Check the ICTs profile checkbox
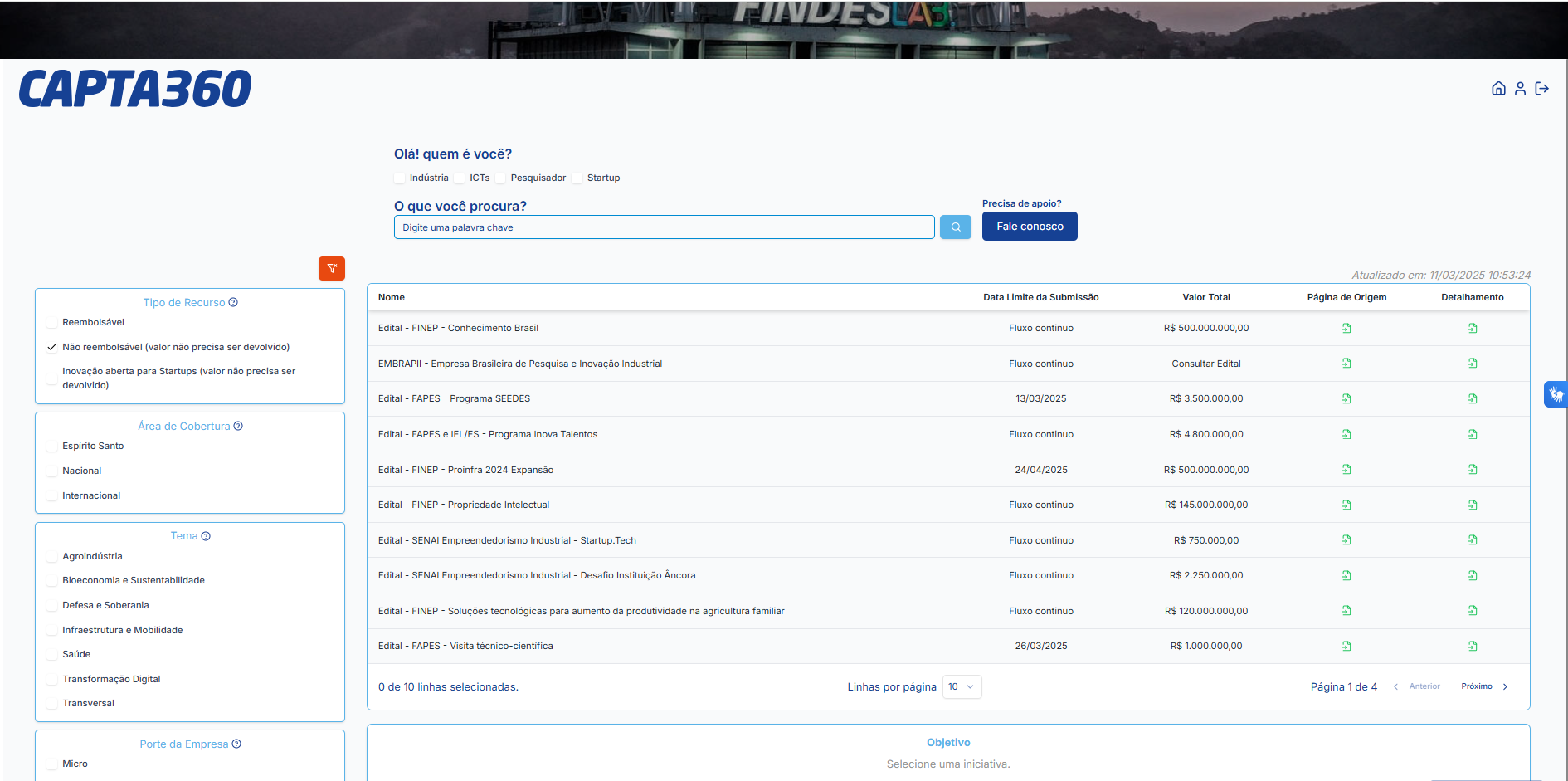1568x781 pixels. 460,178
